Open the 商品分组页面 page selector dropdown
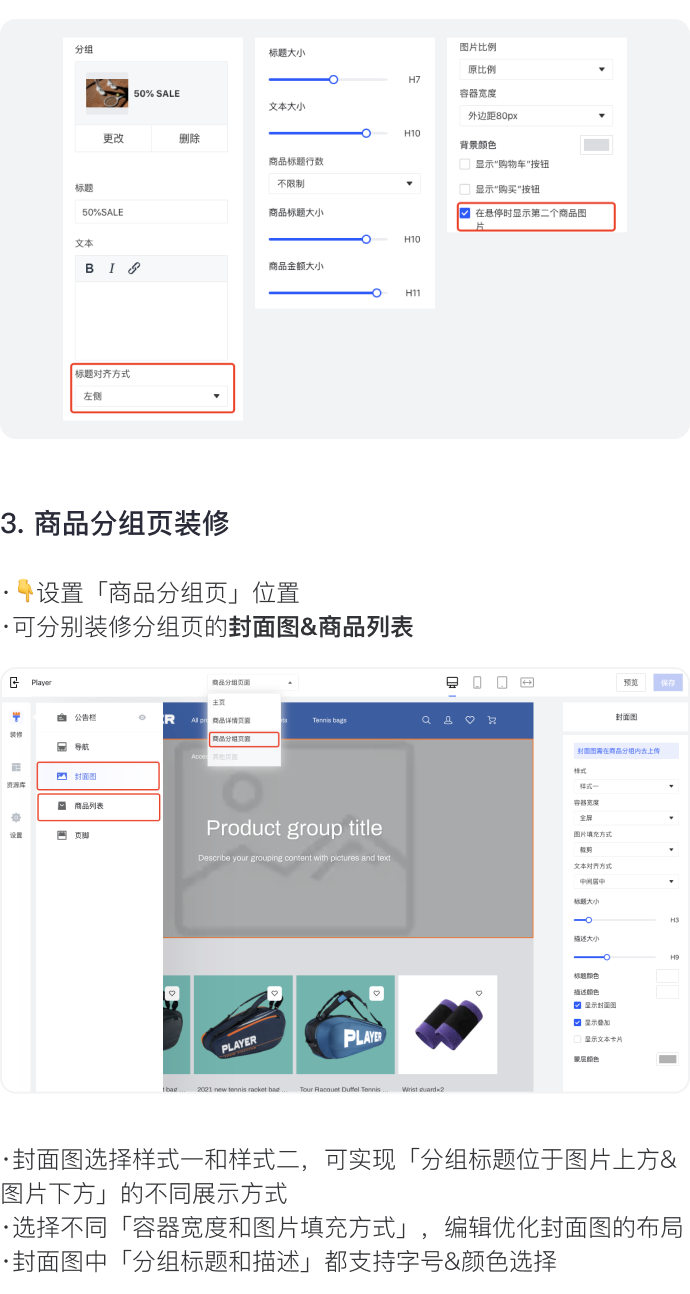690x1294 pixels. tap(252, 682)
